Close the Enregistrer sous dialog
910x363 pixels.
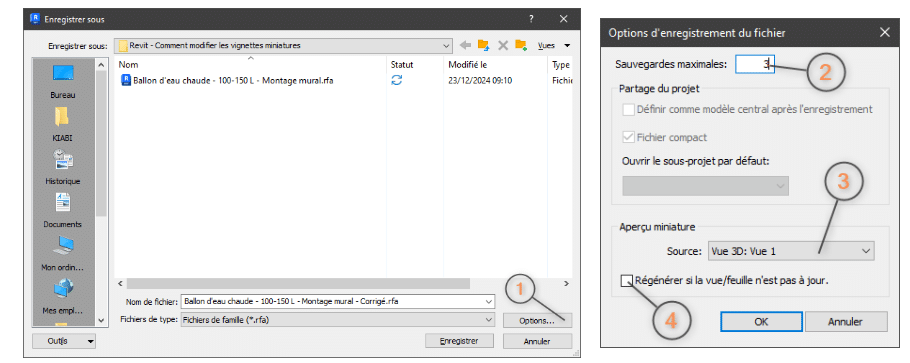564,19
